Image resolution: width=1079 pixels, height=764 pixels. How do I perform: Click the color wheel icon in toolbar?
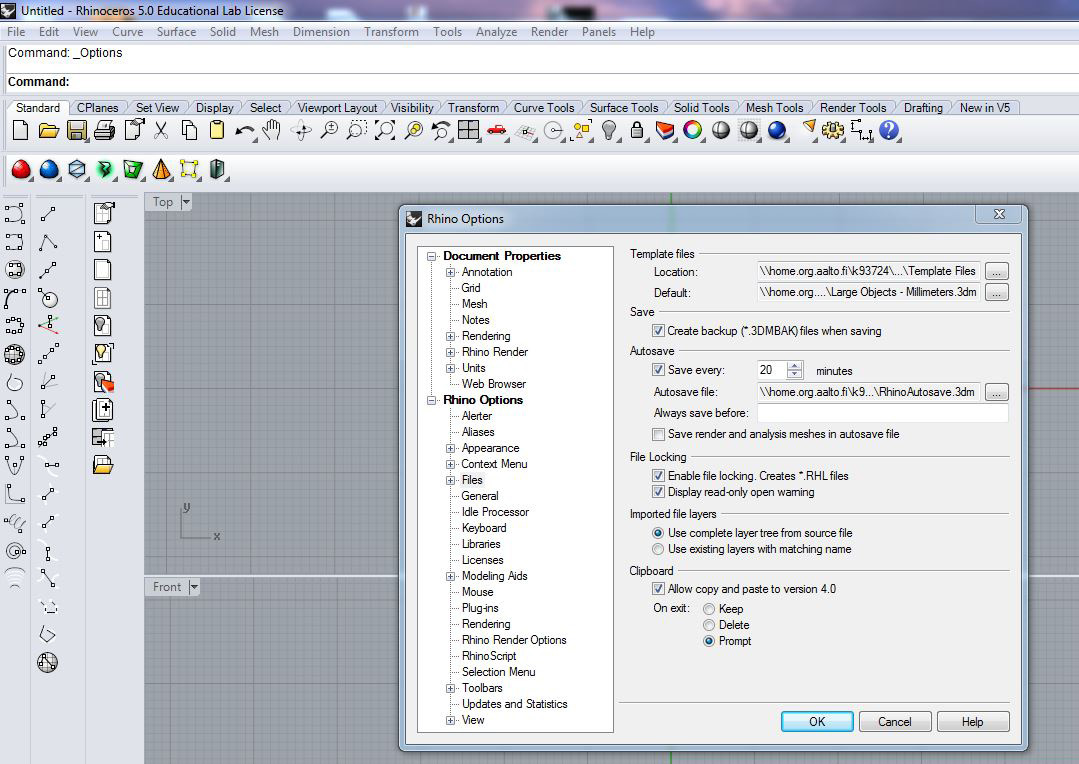(693, 130)
